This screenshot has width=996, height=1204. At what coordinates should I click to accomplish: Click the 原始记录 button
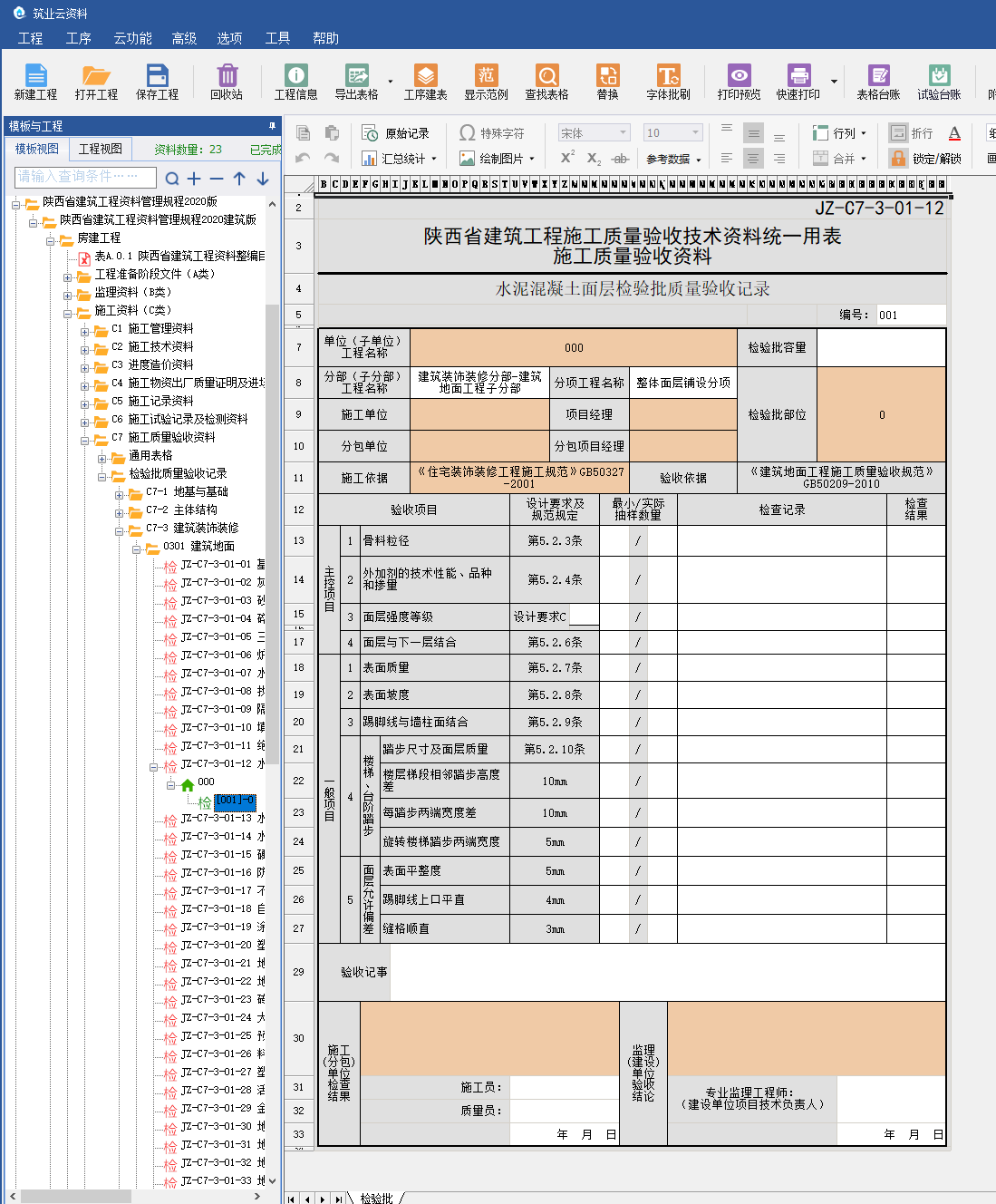[396, 133]
